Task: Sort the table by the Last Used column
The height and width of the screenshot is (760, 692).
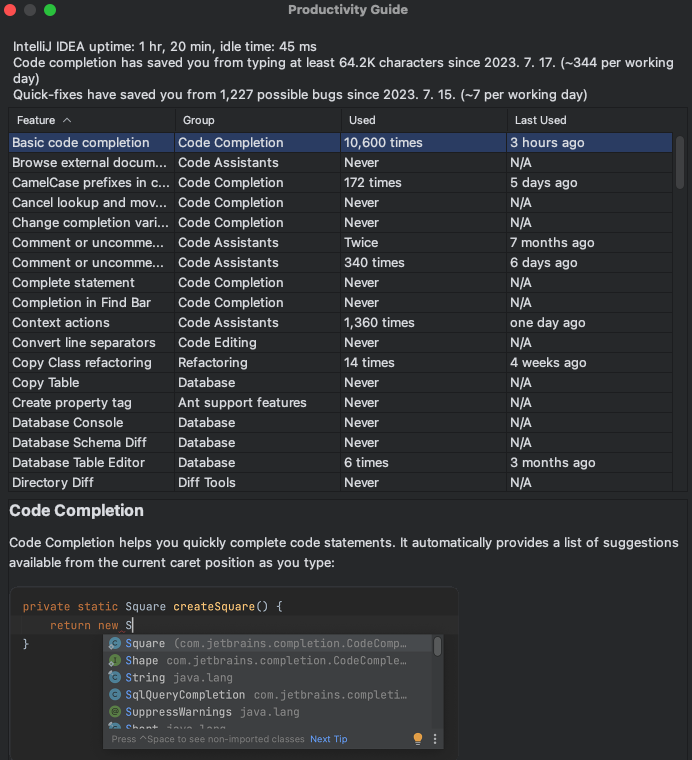Action: click(x=589, y=120)
